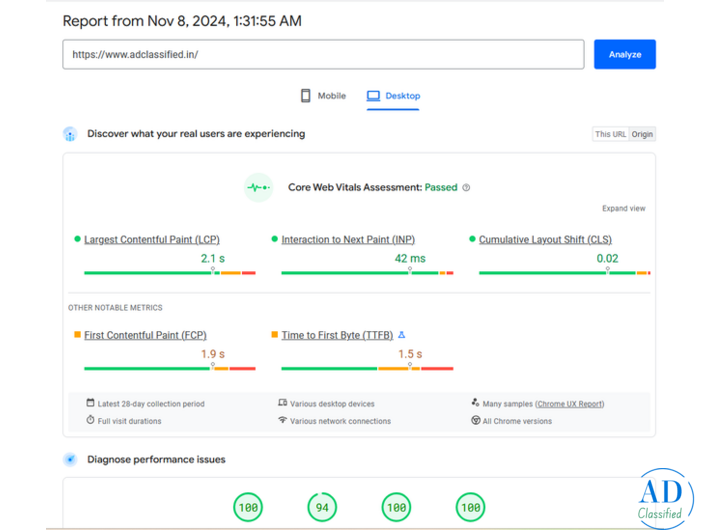Open Largest Contentful Paint (LCP) link

point(152,239)
